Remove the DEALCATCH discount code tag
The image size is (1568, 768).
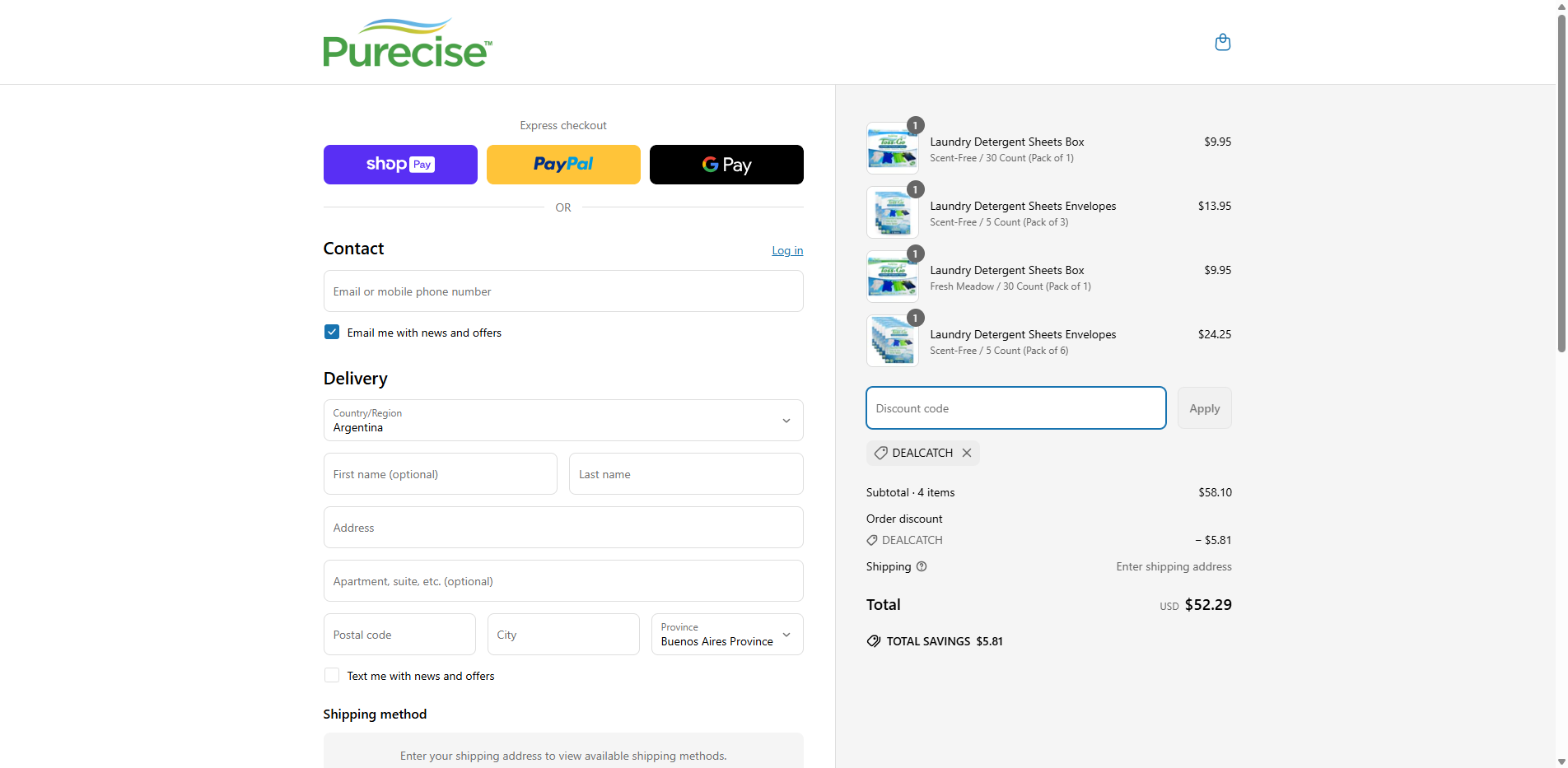[x=967, y=453]
